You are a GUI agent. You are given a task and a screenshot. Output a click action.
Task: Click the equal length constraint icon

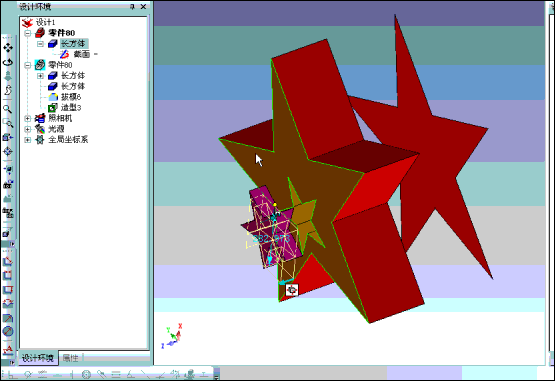[116, 374]
